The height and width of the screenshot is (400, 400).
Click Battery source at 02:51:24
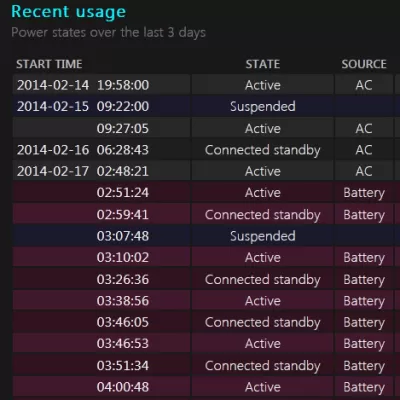pos(364,193)
